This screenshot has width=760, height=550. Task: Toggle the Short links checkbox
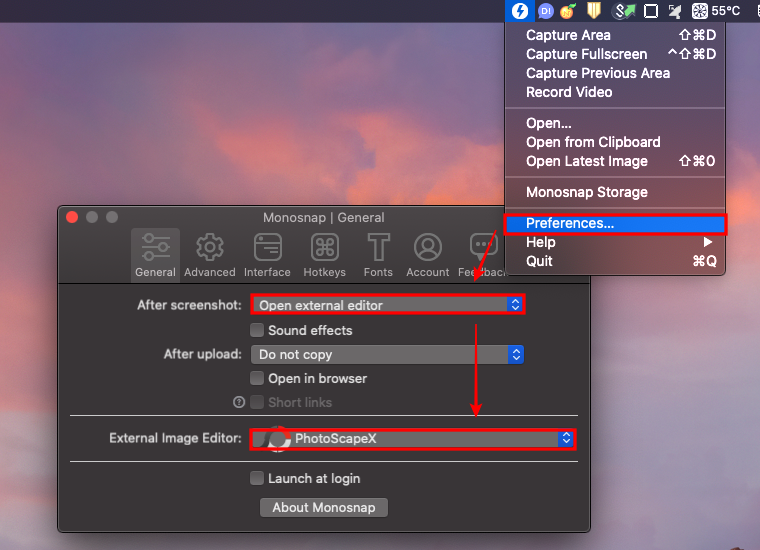(257, 402)
